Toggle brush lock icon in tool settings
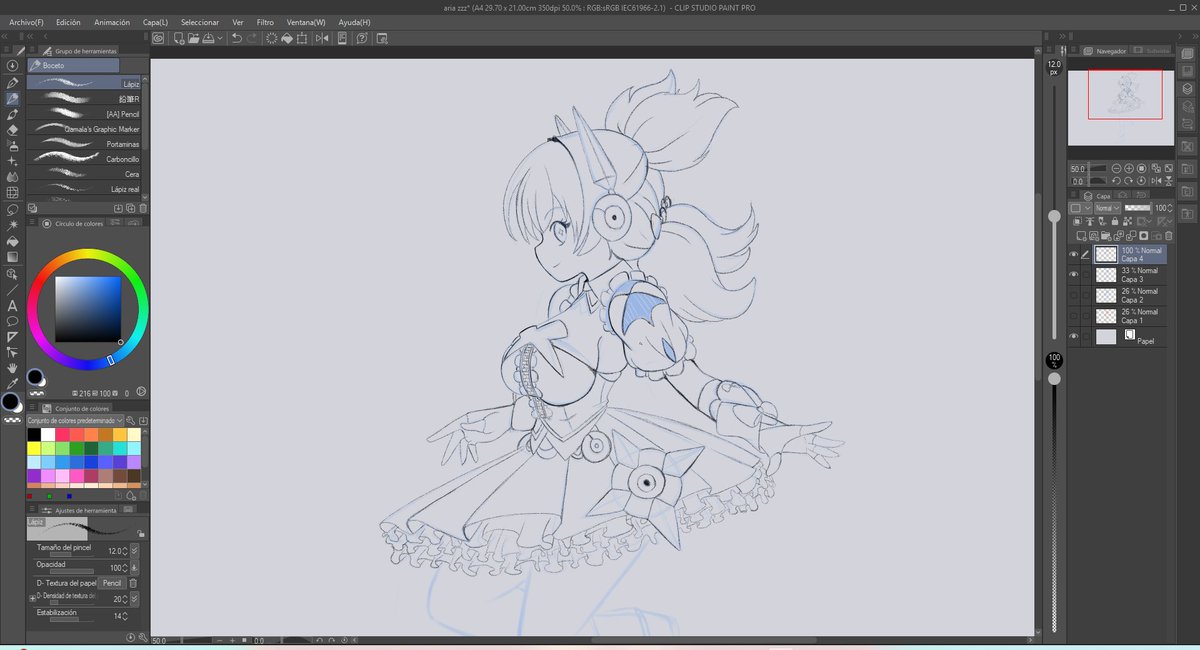 140,533
